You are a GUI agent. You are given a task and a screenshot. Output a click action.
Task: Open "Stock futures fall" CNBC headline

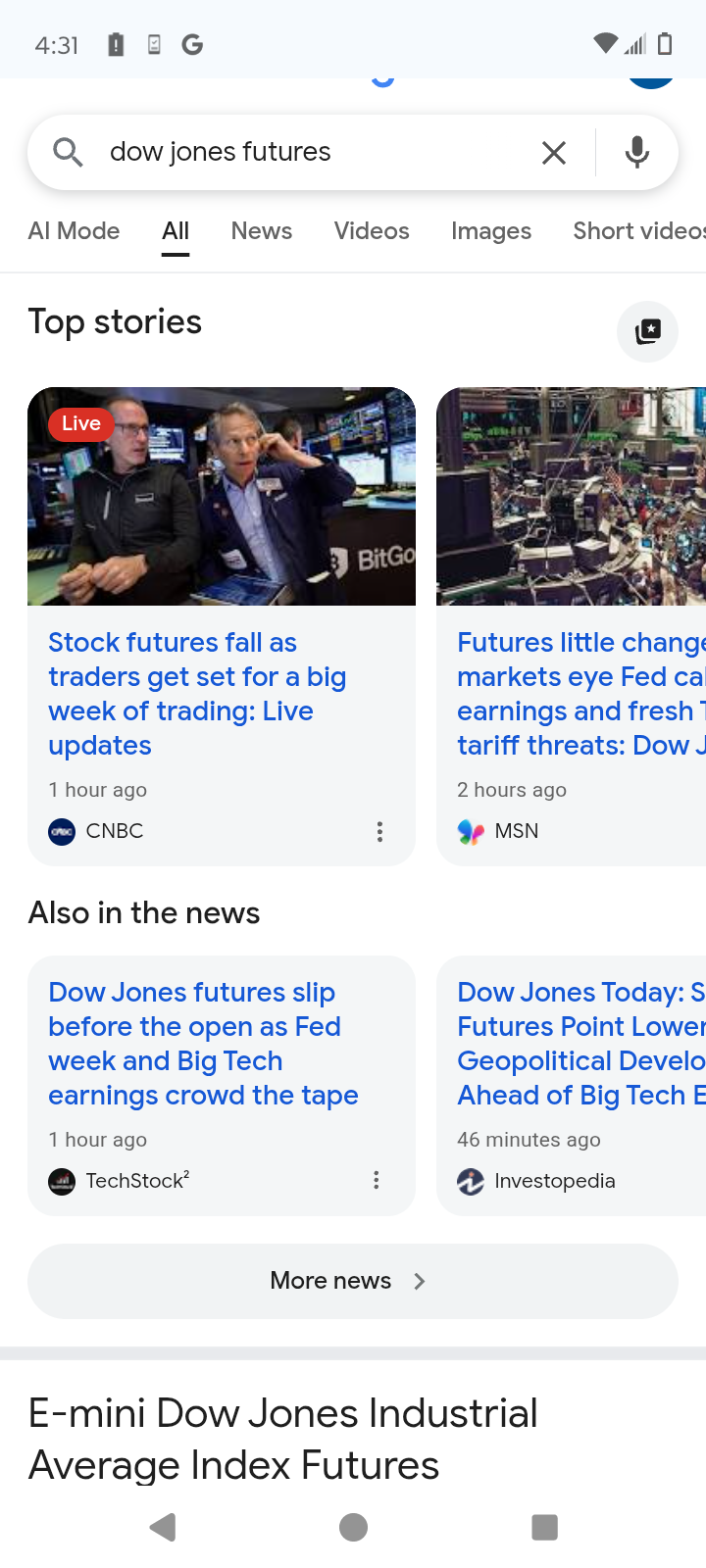click(196, 694)
